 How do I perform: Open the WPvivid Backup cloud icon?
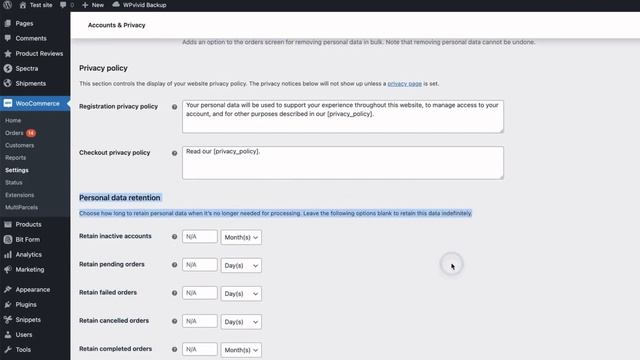(x=116, y=4)
